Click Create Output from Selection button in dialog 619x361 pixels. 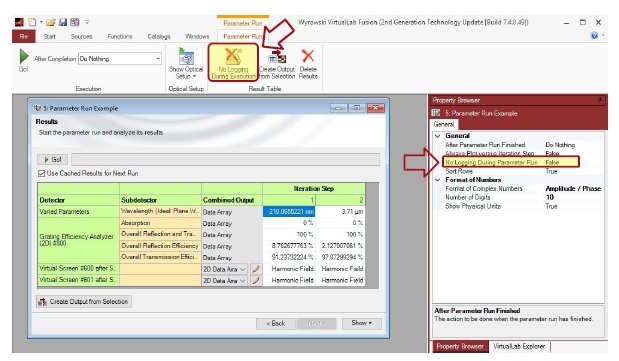84,301
